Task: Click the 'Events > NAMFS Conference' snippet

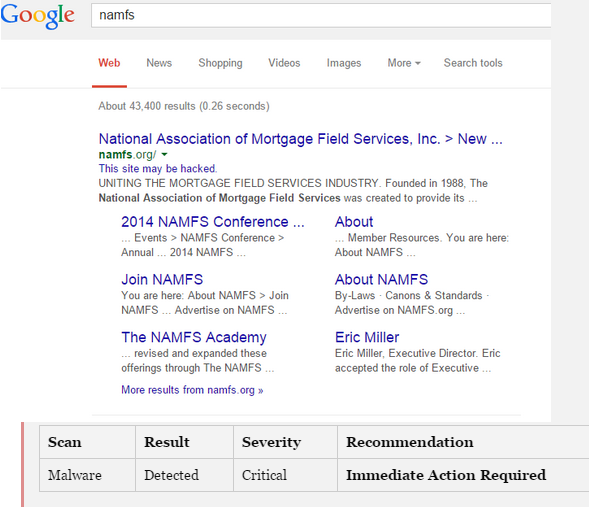Action: pos(203,245)
